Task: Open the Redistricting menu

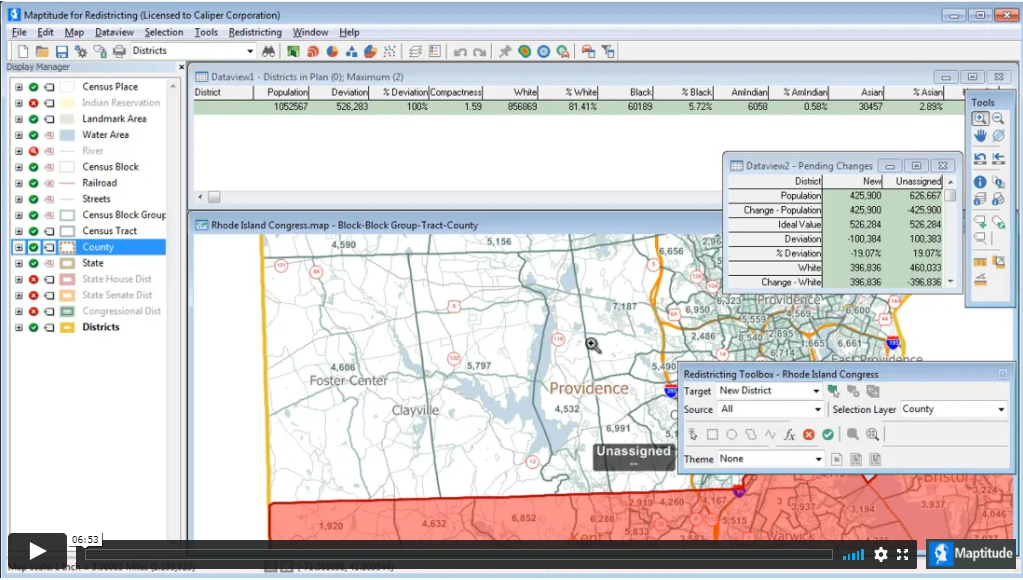Action: pos(255,32)
